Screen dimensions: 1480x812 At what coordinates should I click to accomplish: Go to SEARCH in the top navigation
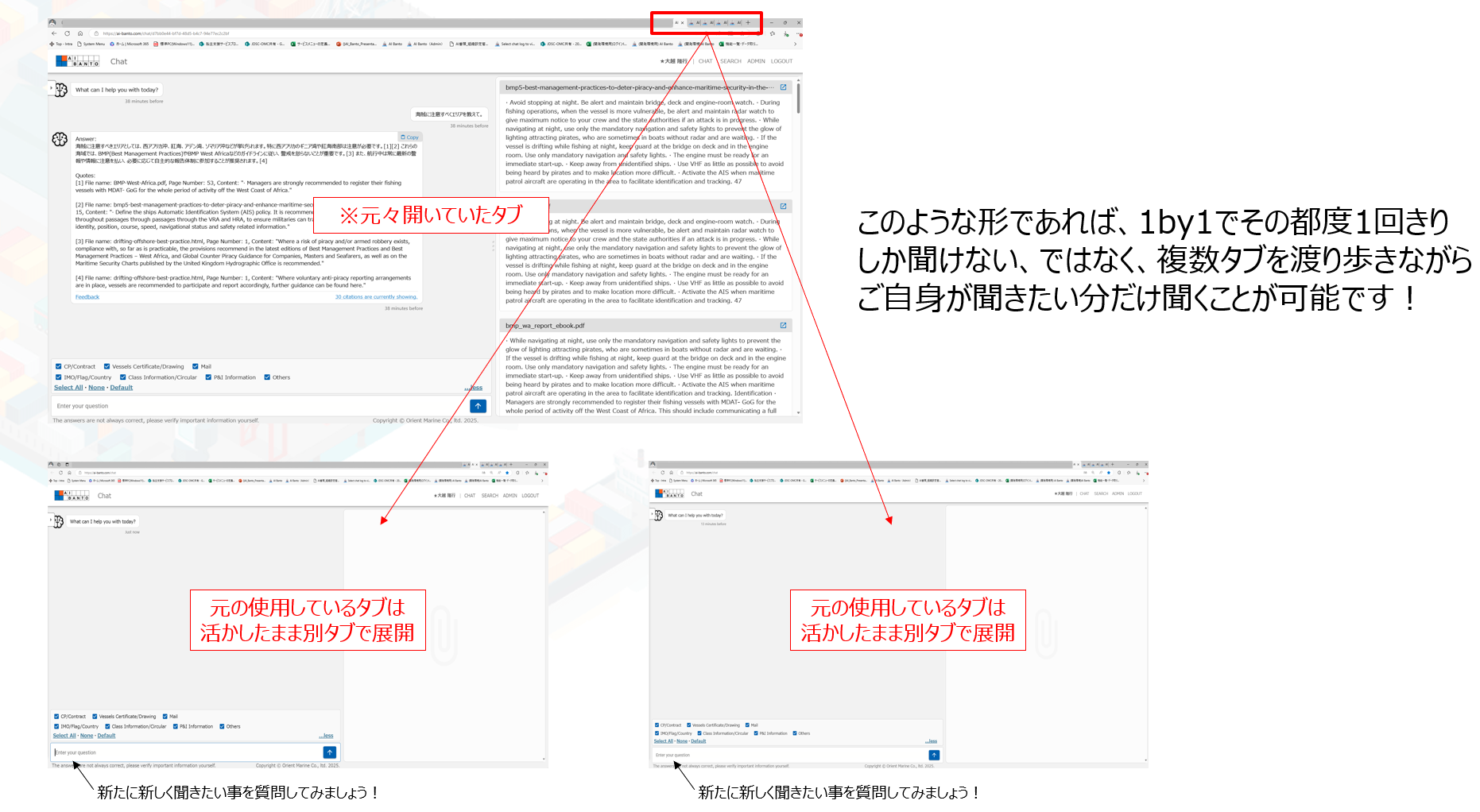pyautogui.click(x=730, y=61)
